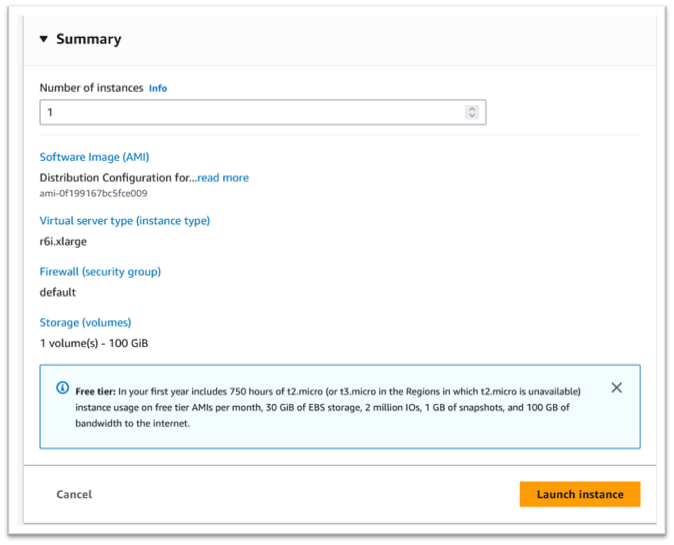
Task: Open the Software Image (AMI) link
Action: tap(94, 157)
